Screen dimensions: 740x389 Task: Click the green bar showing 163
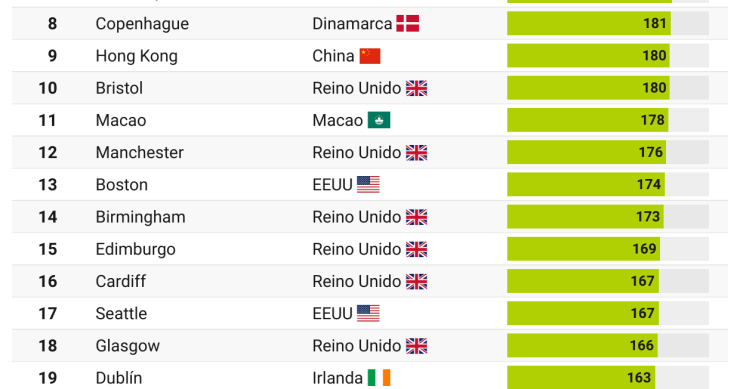[x=581, y=378]
